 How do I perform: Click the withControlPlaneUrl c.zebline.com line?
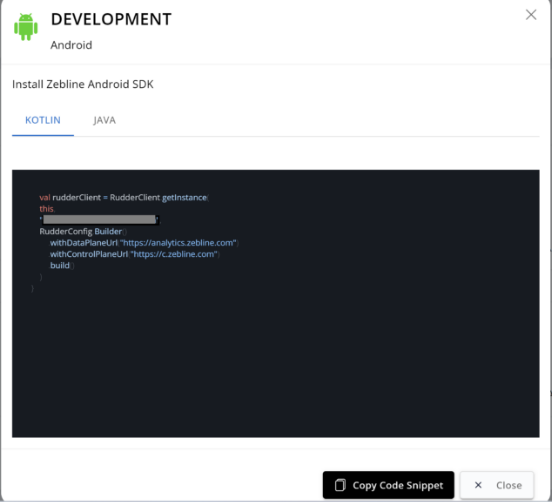(x=134, y=254)
